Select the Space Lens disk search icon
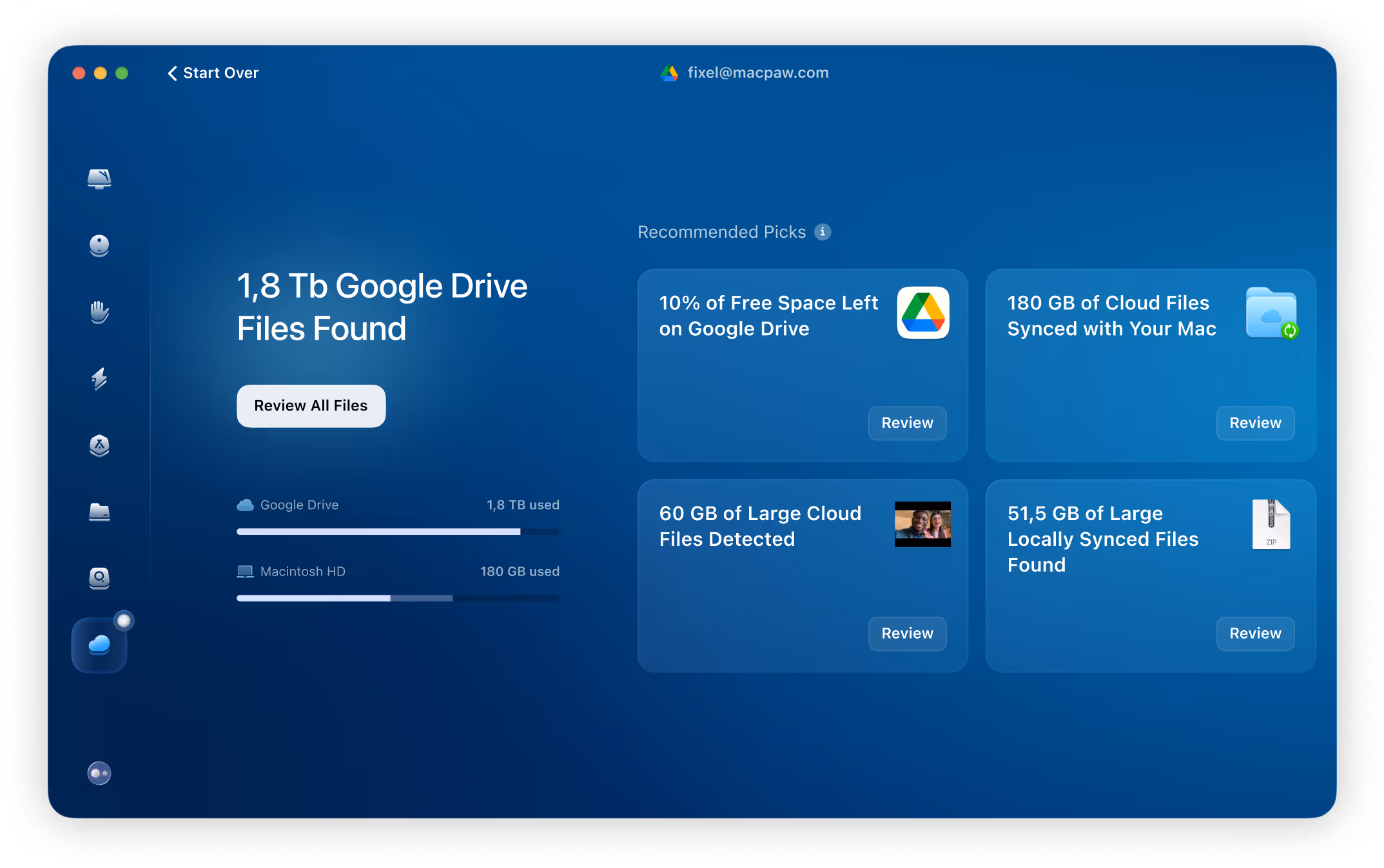This screenshot has height=868, width=1384. [x=99, y=578]
